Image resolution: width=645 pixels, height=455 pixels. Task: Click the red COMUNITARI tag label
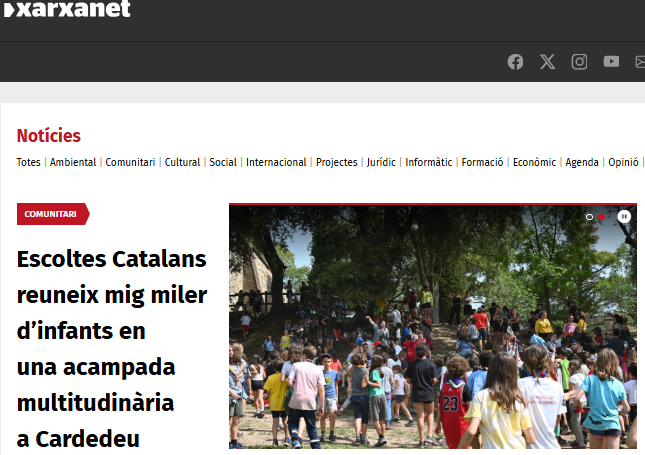tap(53, 214)
